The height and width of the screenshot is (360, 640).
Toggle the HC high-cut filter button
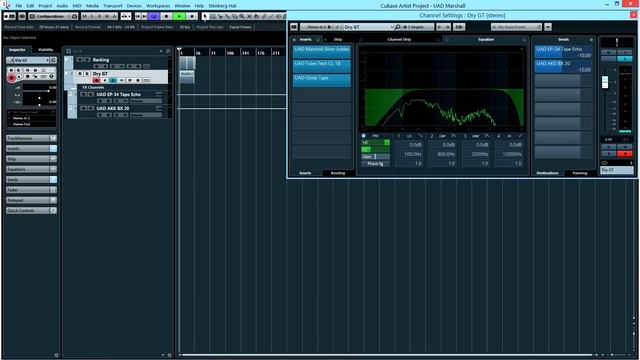pos(375,142)
